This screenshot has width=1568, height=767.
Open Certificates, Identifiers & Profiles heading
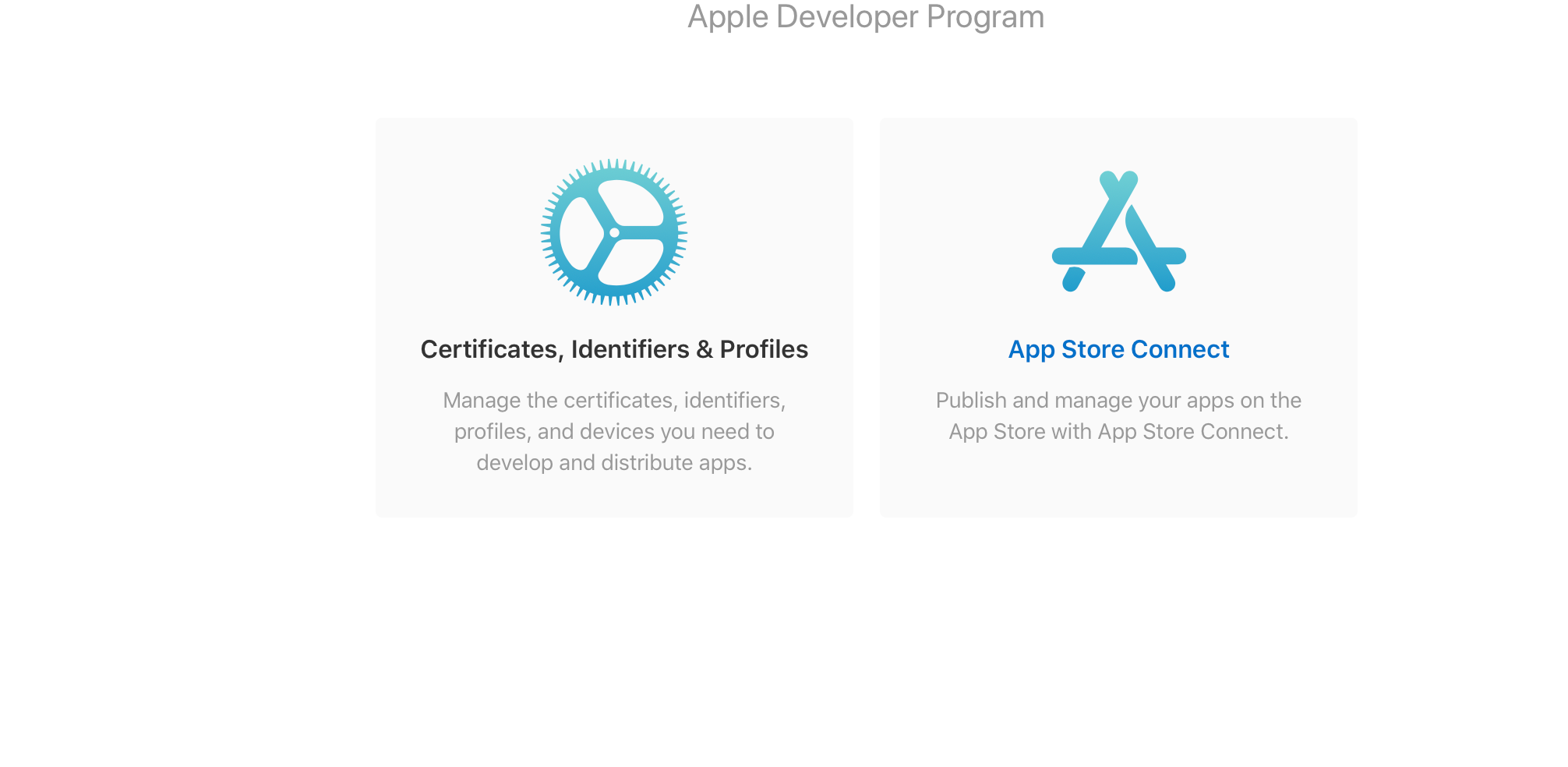click(614, 349)
